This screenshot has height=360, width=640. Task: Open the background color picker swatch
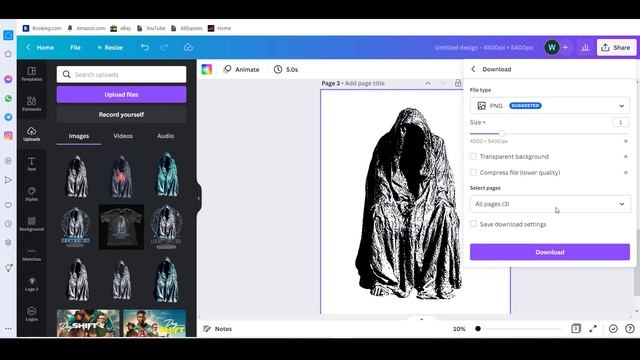click(207, 69)
